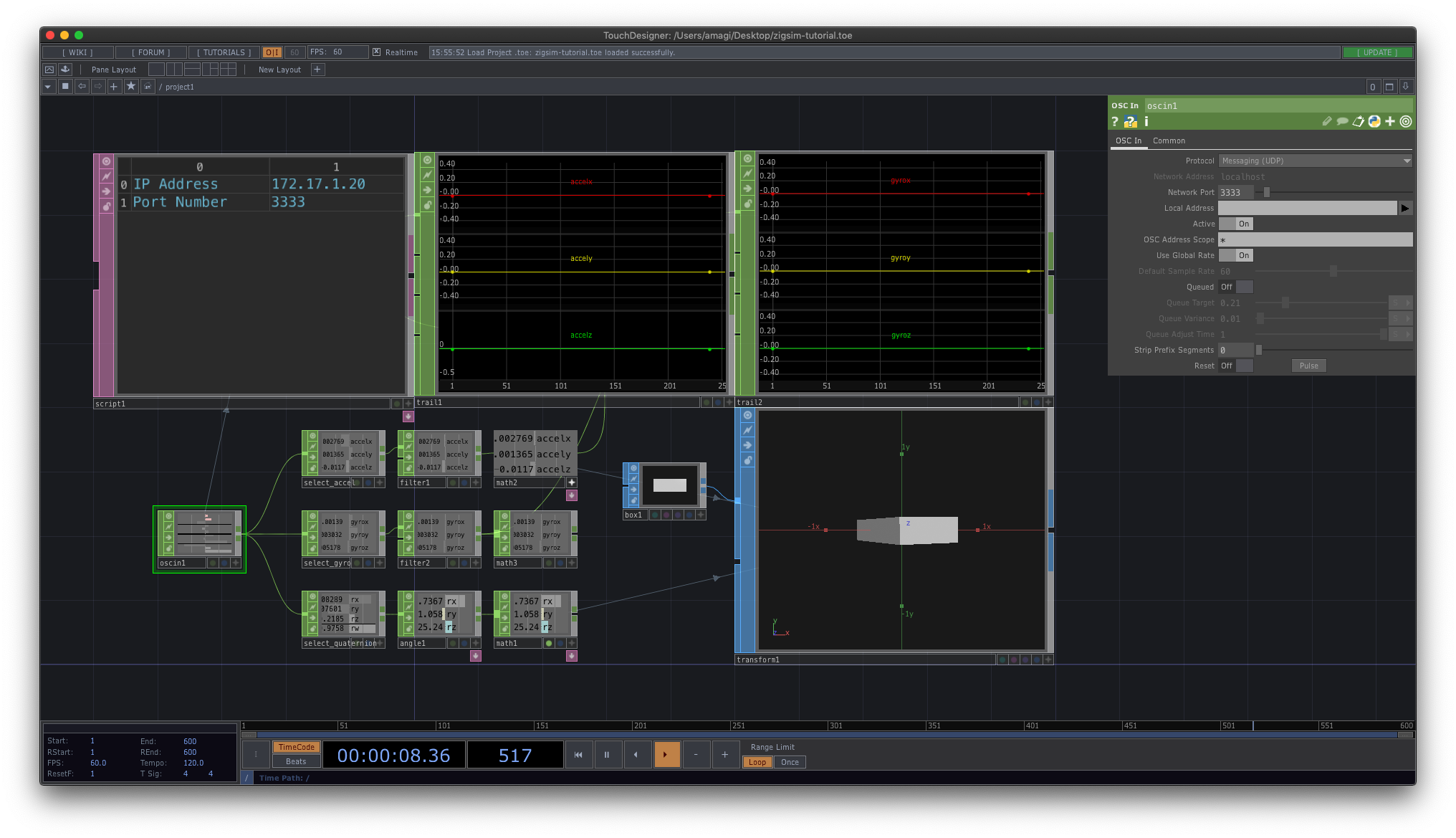This screenshot has width=1456, height=838.
Task: Bookmark current network with star icon
Action: click(131, 87)
